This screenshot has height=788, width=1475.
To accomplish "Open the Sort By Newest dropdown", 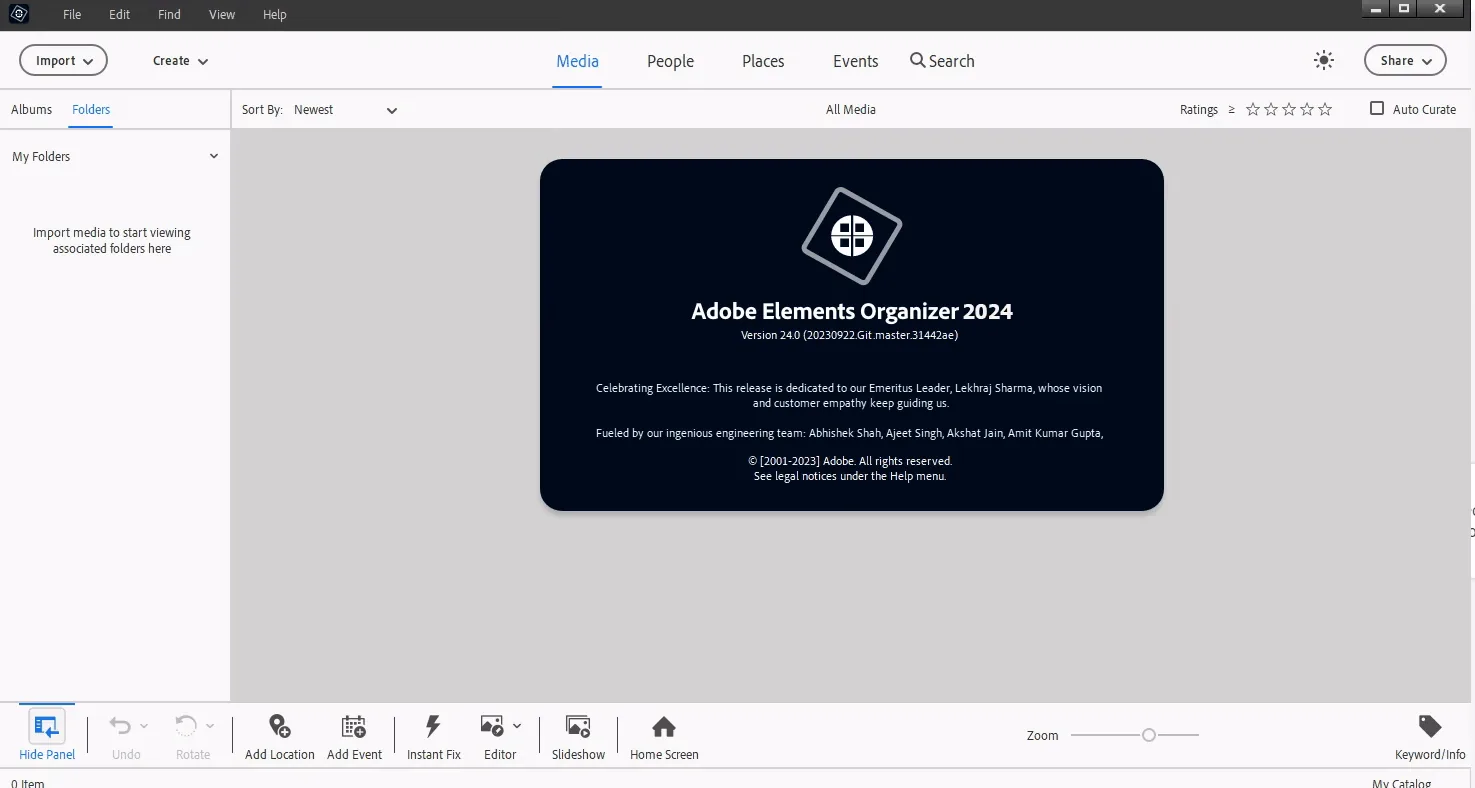I will (346, 109).
